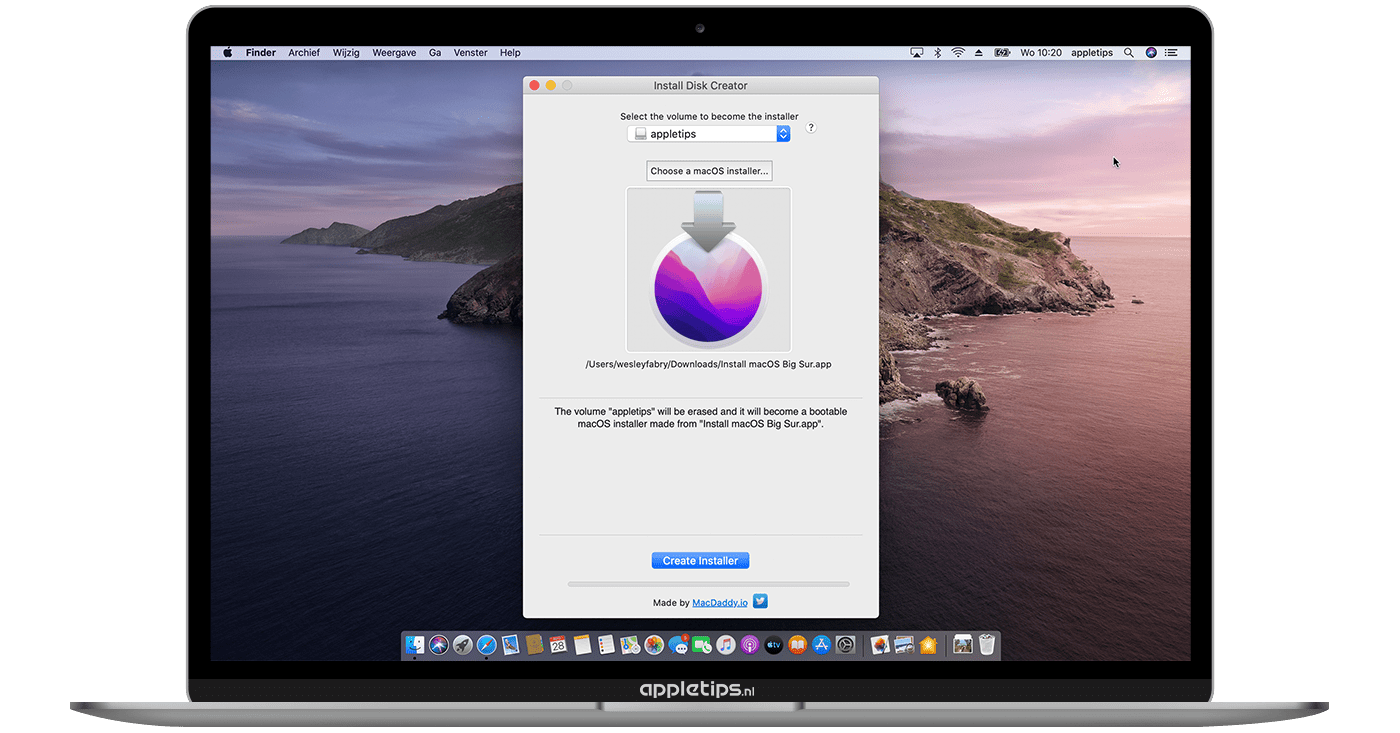Close the Install Disk Creator window

tap(534, 86)
